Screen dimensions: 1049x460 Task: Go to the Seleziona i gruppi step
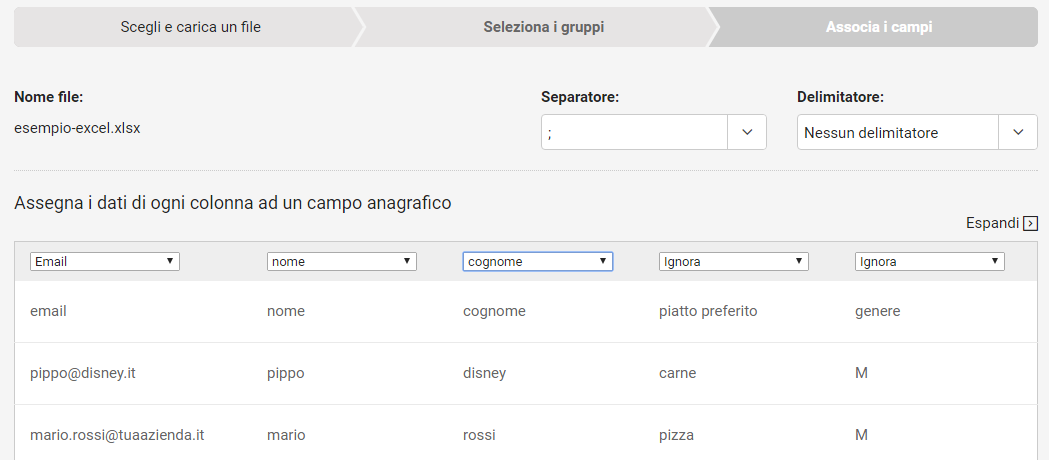coord(543,27)
